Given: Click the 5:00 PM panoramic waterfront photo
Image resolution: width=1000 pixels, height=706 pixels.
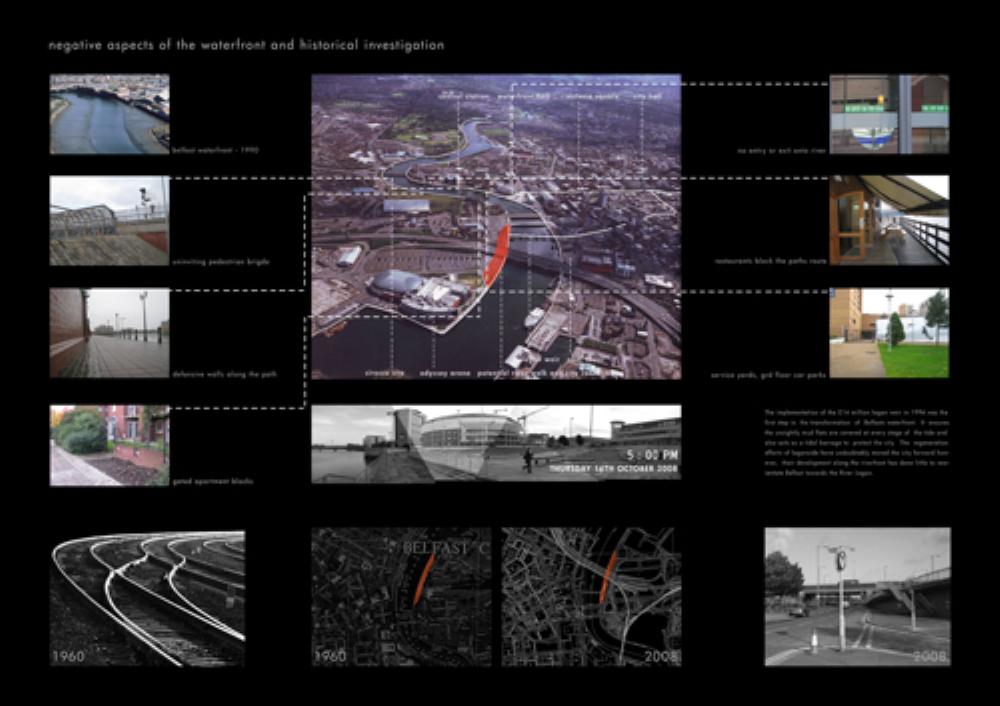Looking at the screenshot, I should 496,442.
